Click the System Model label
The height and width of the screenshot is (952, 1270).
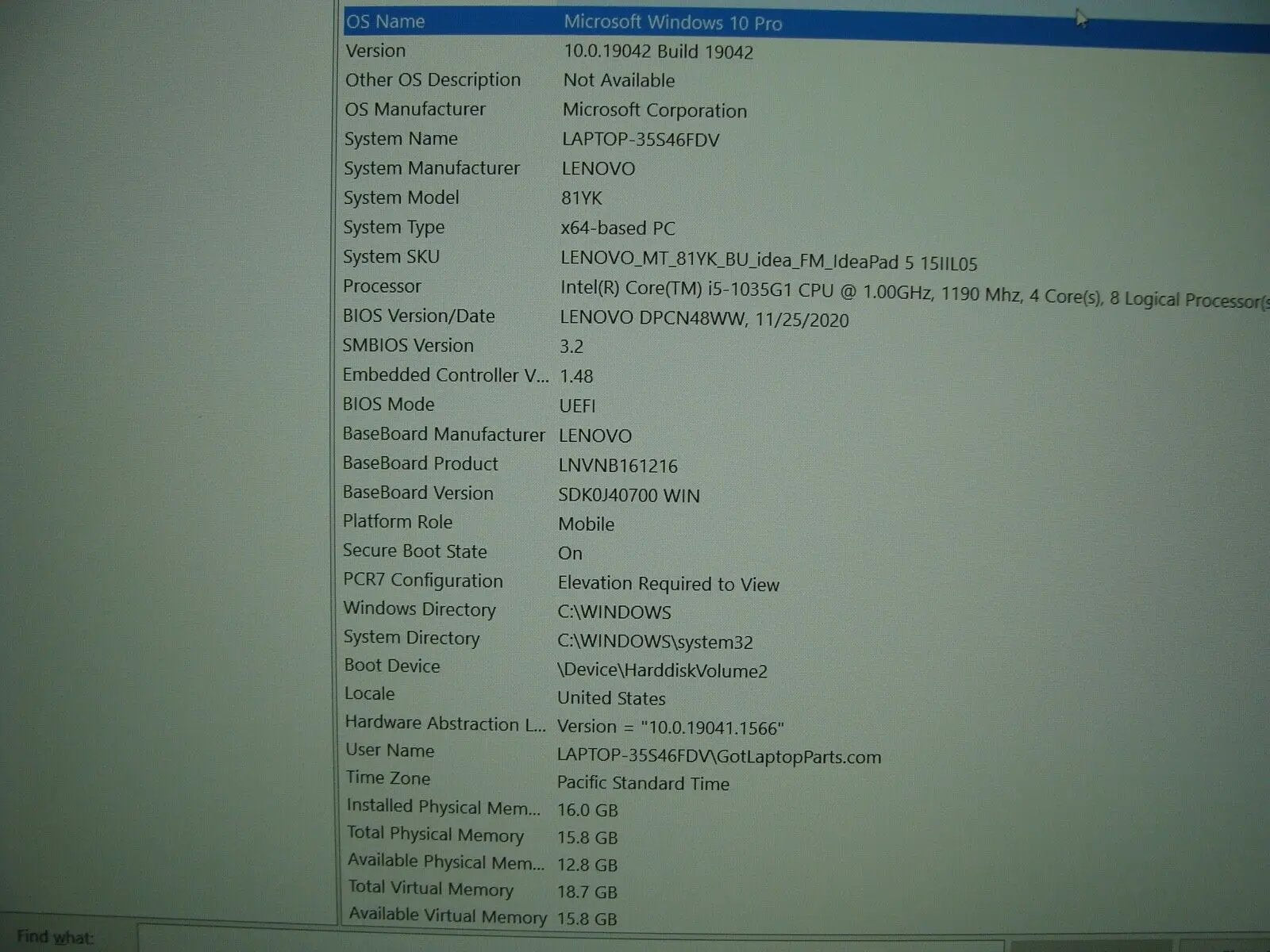401,198
